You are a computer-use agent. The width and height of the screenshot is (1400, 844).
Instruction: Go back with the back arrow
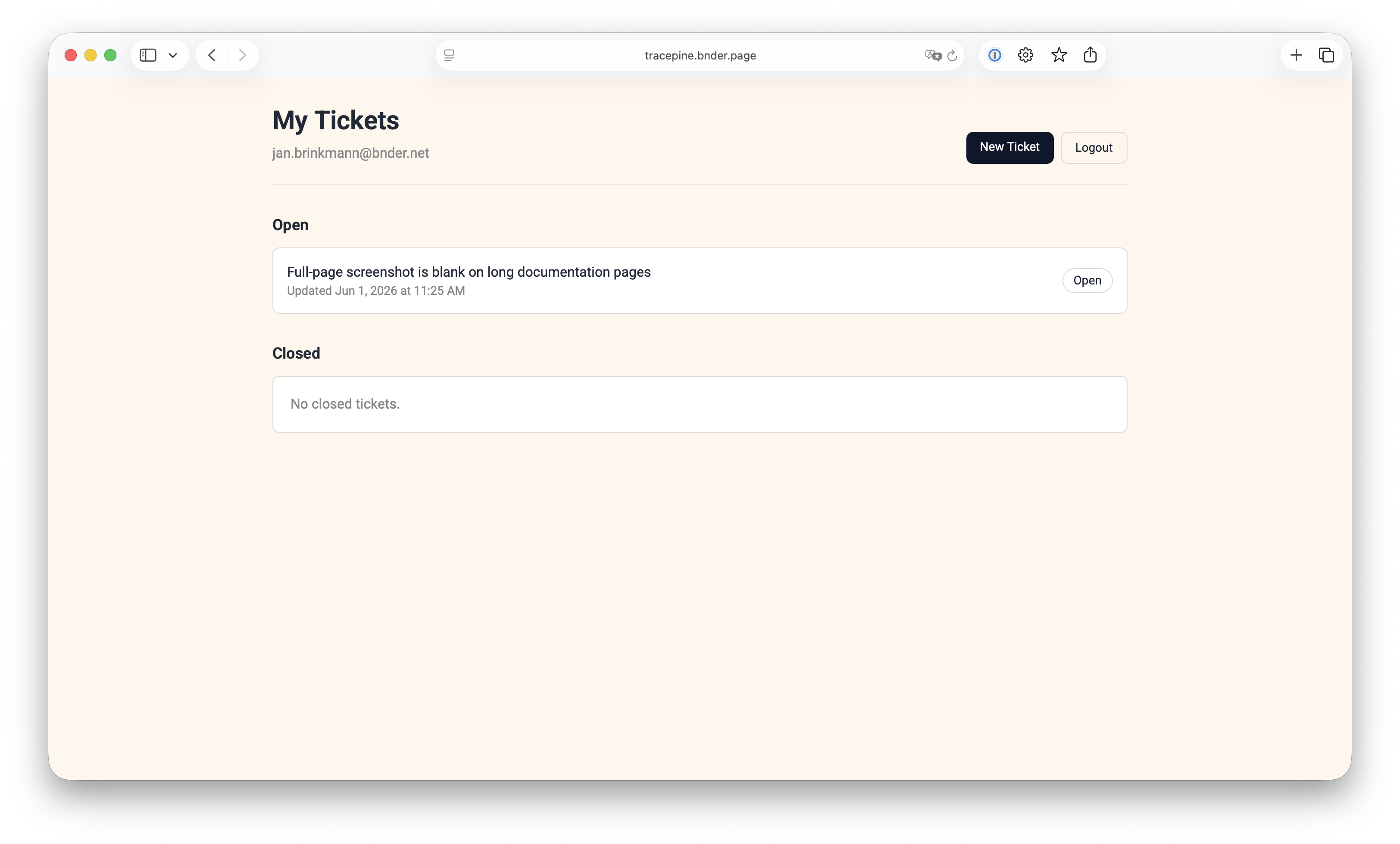click(212, 55)
